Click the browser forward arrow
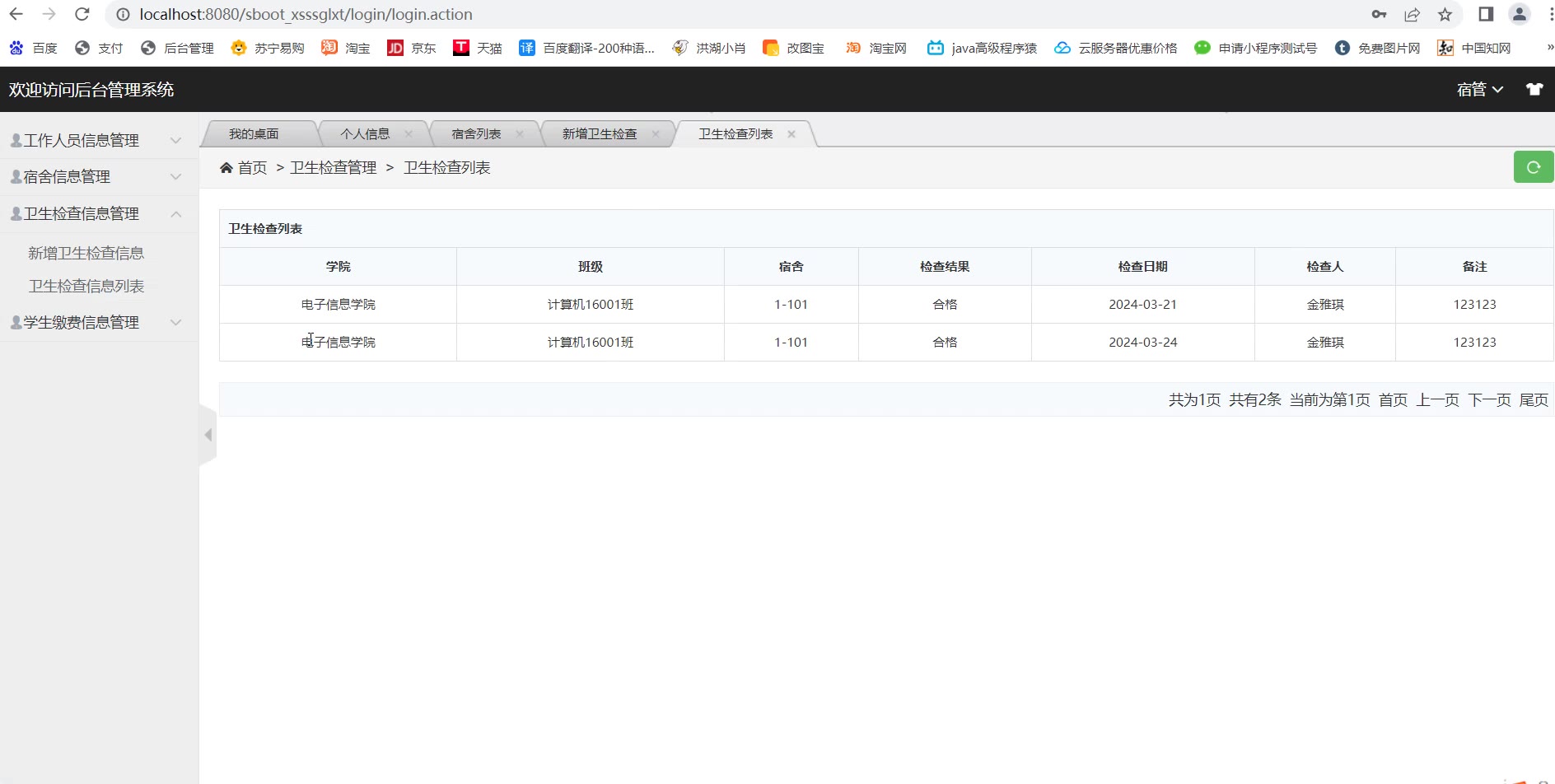 pyautogui.click(x=49, y=14)
